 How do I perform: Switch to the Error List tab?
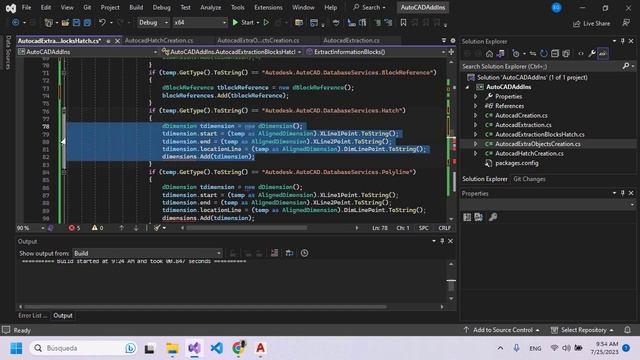(x=32, y=316)
